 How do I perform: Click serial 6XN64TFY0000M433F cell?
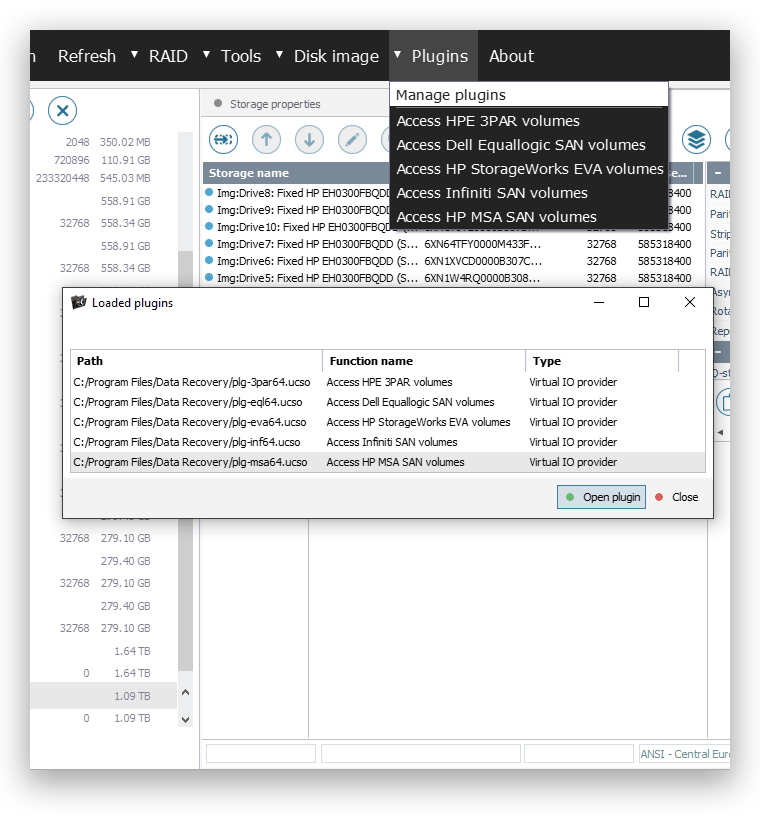point(482,244)
